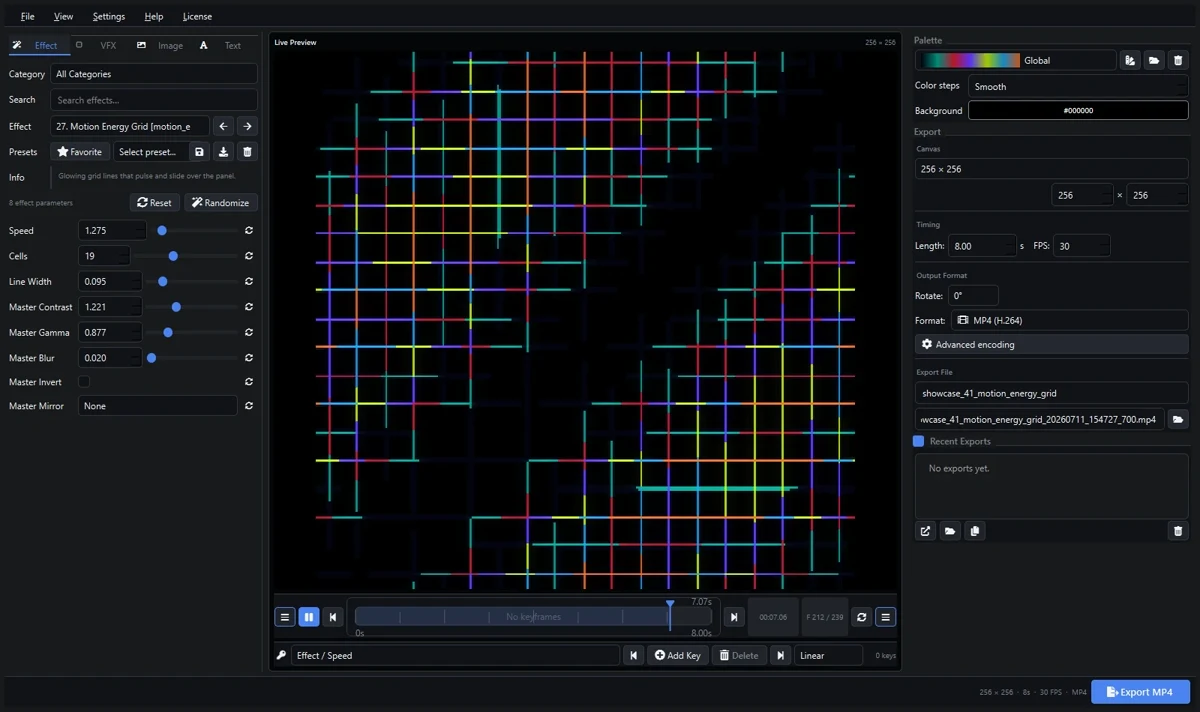The height and width of the screenshot is (712, 1200).
Task: Reset the Master Contrast parameter icon
Action: 249,307
